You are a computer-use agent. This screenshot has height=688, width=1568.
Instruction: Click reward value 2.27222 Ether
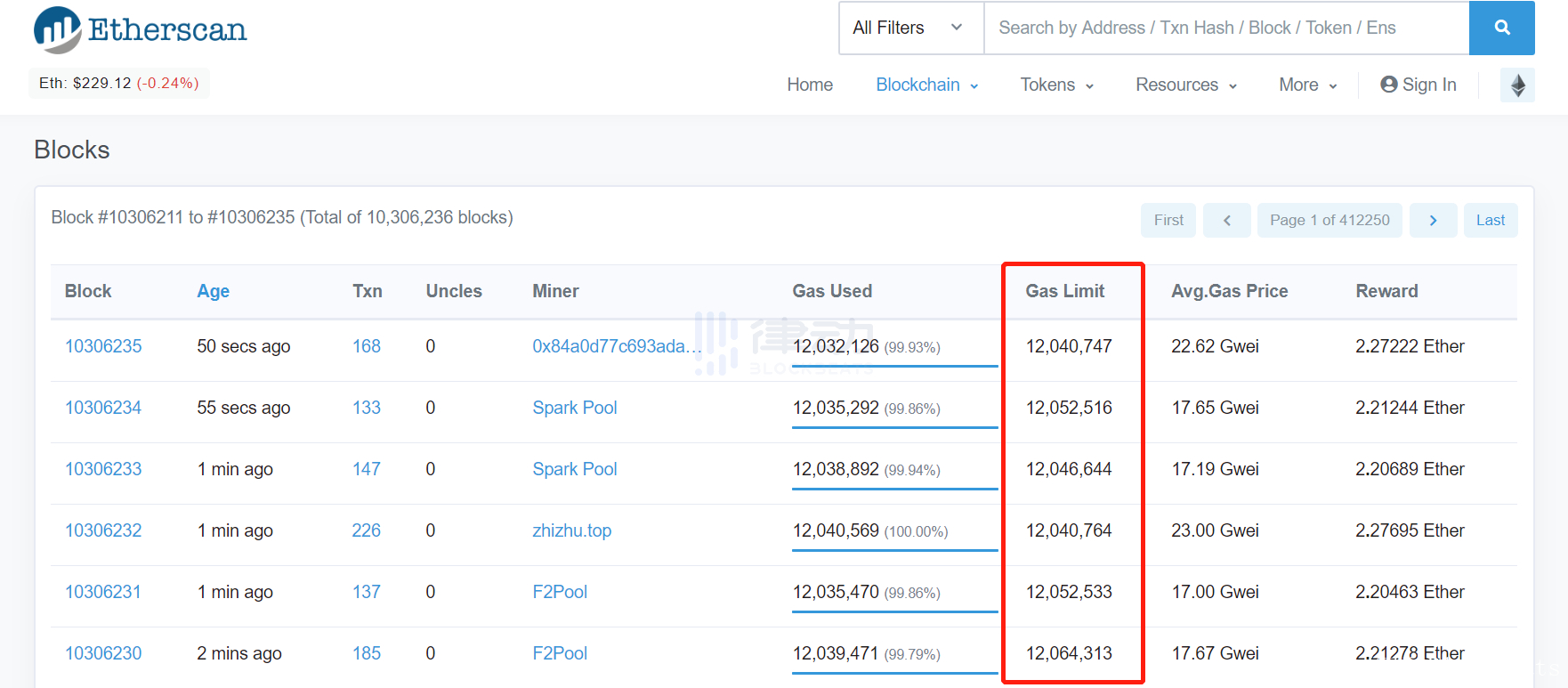1410,346
